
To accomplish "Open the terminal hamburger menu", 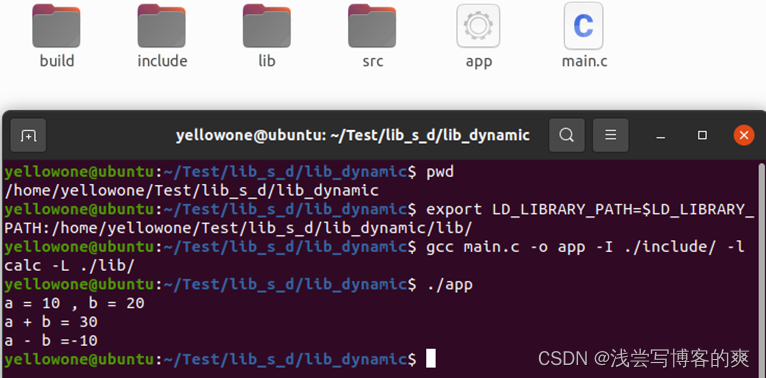I will pyautogui.click(x=611, y=135).
